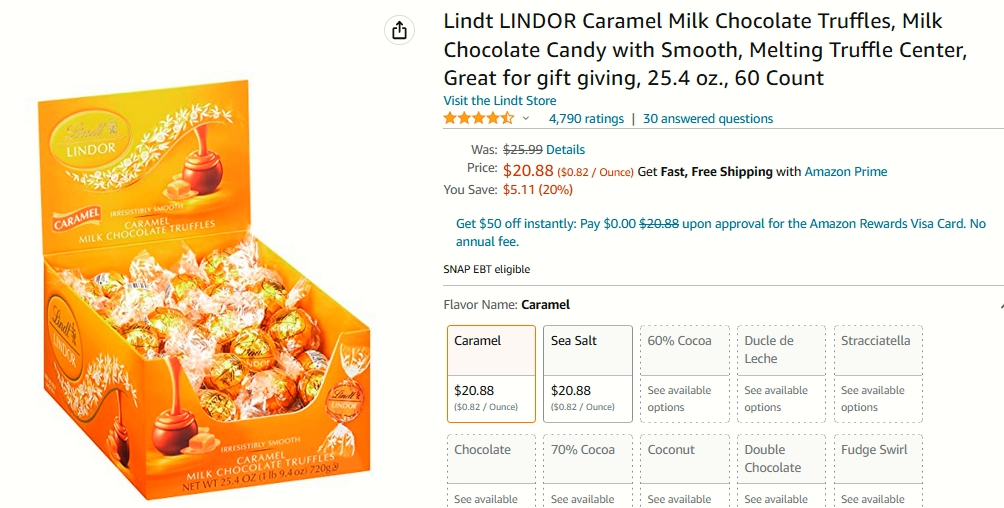
Task: Follow the Amazon Prime link
Action: 846,172
